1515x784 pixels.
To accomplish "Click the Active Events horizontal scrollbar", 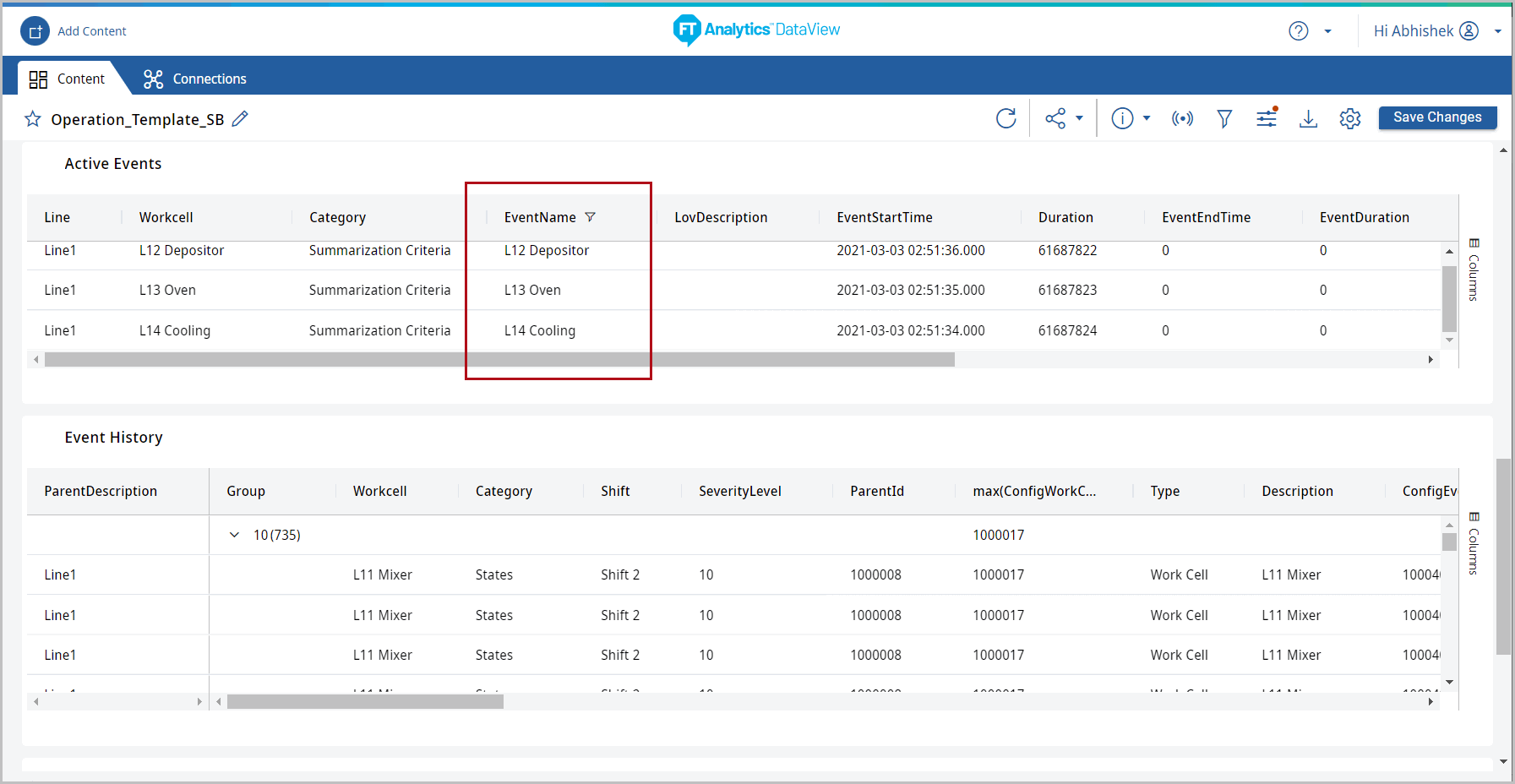I will [499, 360].
